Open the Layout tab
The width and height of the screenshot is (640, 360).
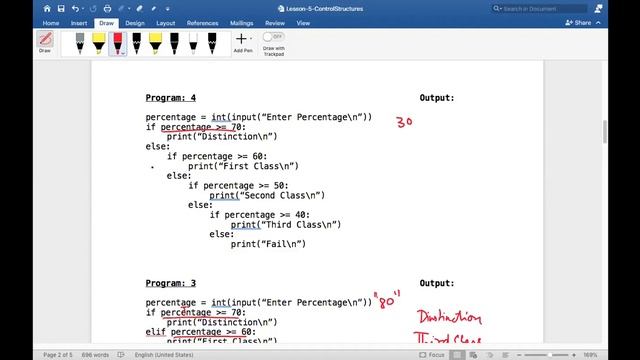[166, 23]
